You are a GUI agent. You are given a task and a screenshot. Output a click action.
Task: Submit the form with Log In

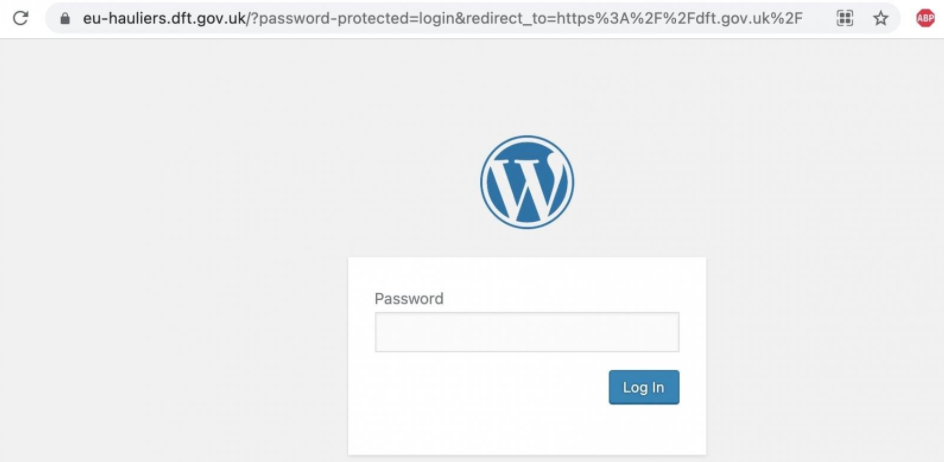[644, 387]
